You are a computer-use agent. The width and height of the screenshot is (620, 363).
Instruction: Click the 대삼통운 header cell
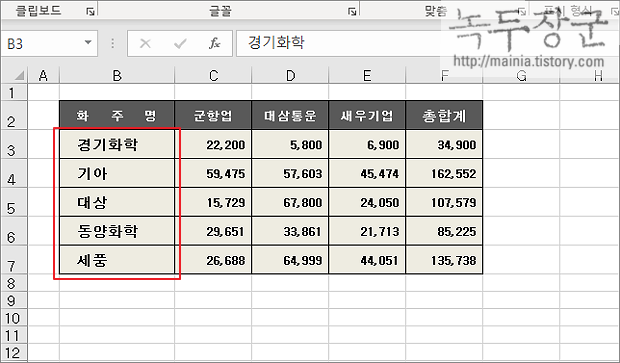pyautogui.click(x=290, y=115)
